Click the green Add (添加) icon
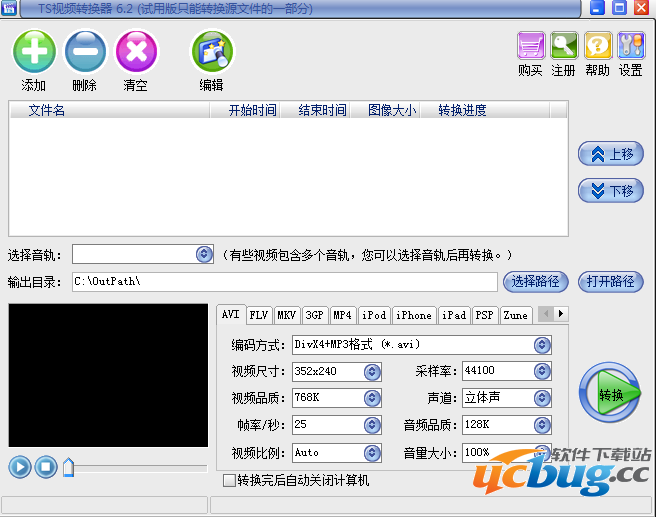Screen dimensions: 657x517 [x=34, y=50]
